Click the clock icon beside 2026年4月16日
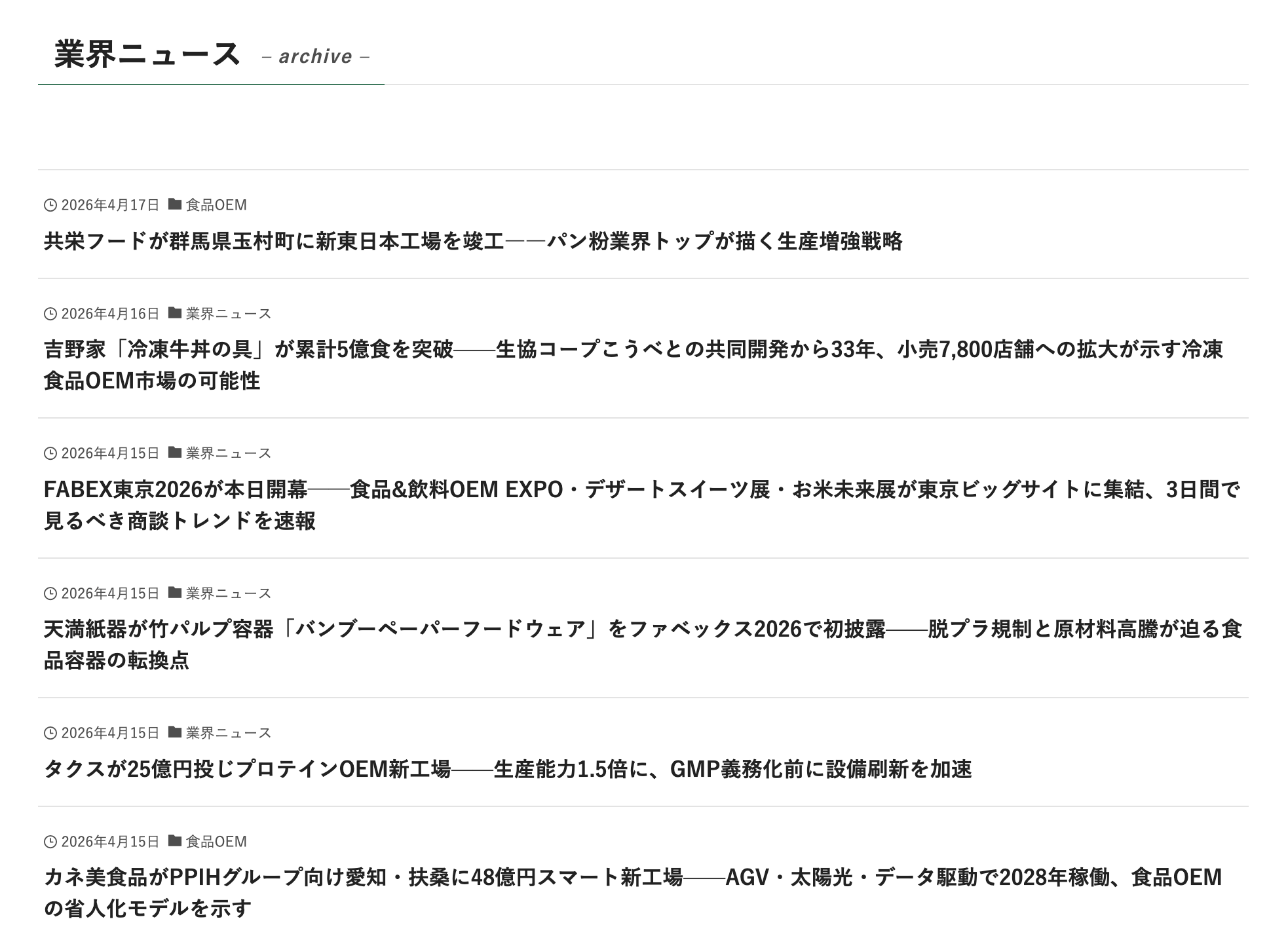 pyautogui.click(x=50, y=314)
